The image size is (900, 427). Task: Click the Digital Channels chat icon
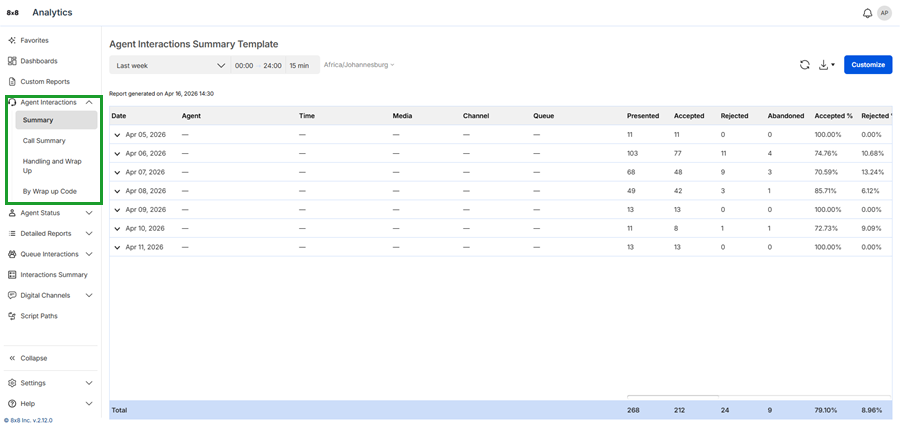(12, 296)
